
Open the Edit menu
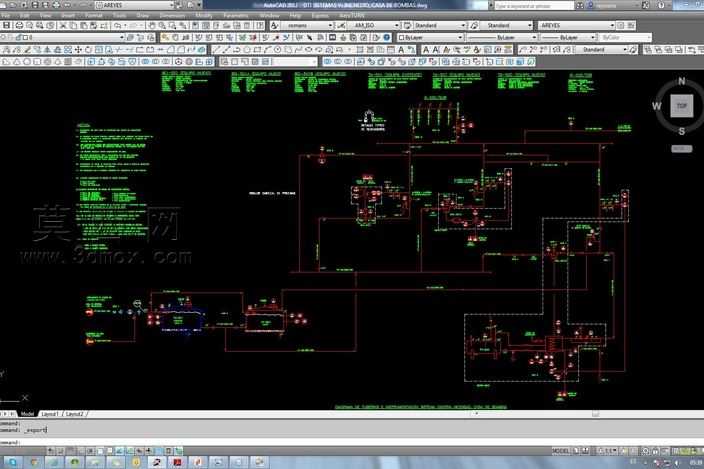pos(25,15)
